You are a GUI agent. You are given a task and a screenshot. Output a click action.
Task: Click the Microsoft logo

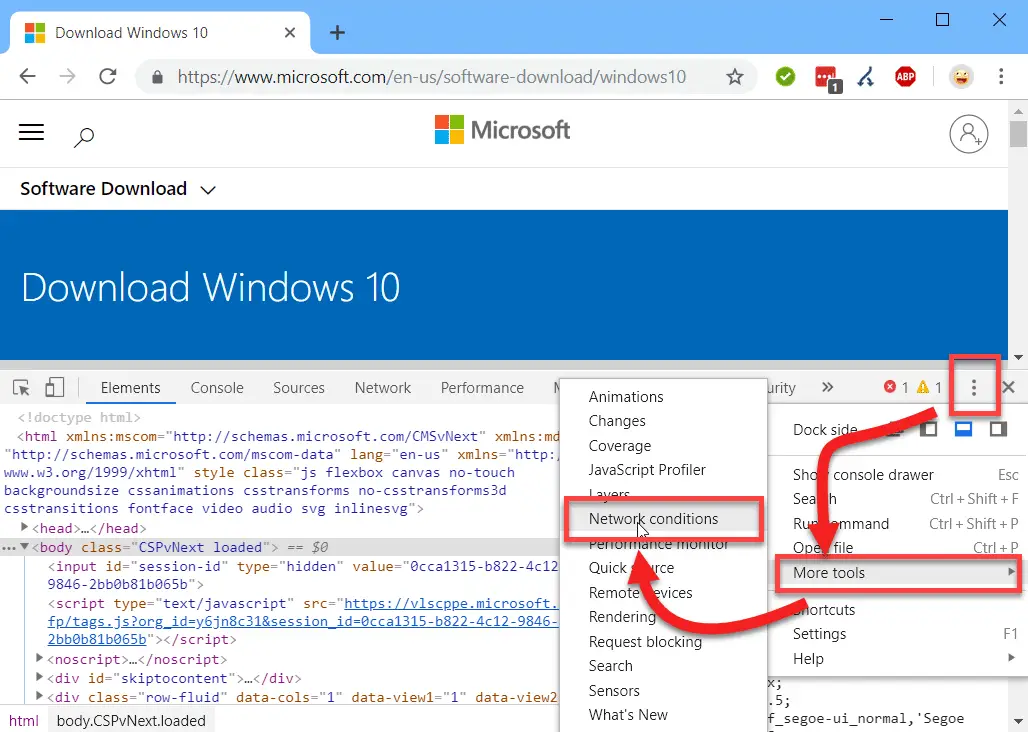502,130
